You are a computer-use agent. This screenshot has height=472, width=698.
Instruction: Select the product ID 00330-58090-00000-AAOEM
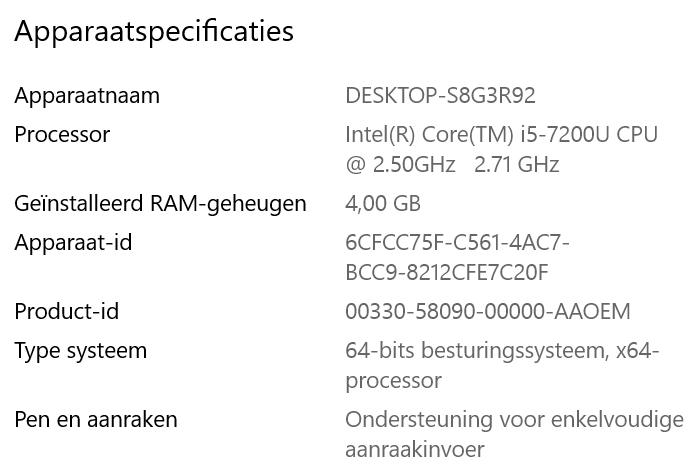tap(488, 312)
